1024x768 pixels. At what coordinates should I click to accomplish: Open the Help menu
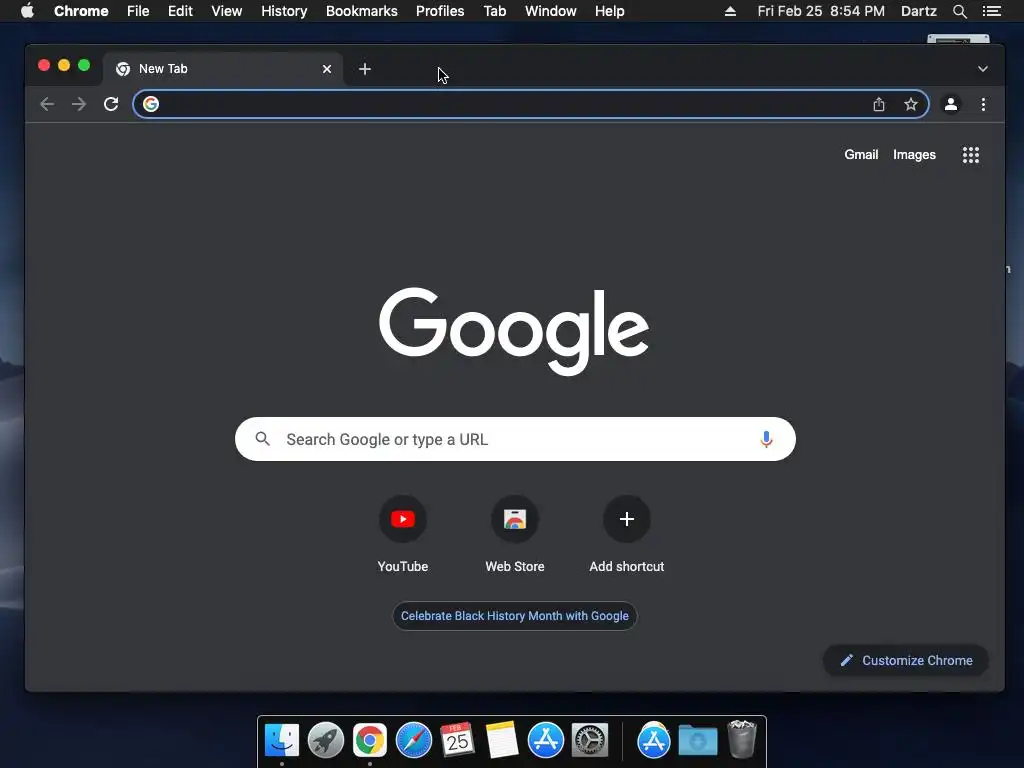[x=609, y=11]
